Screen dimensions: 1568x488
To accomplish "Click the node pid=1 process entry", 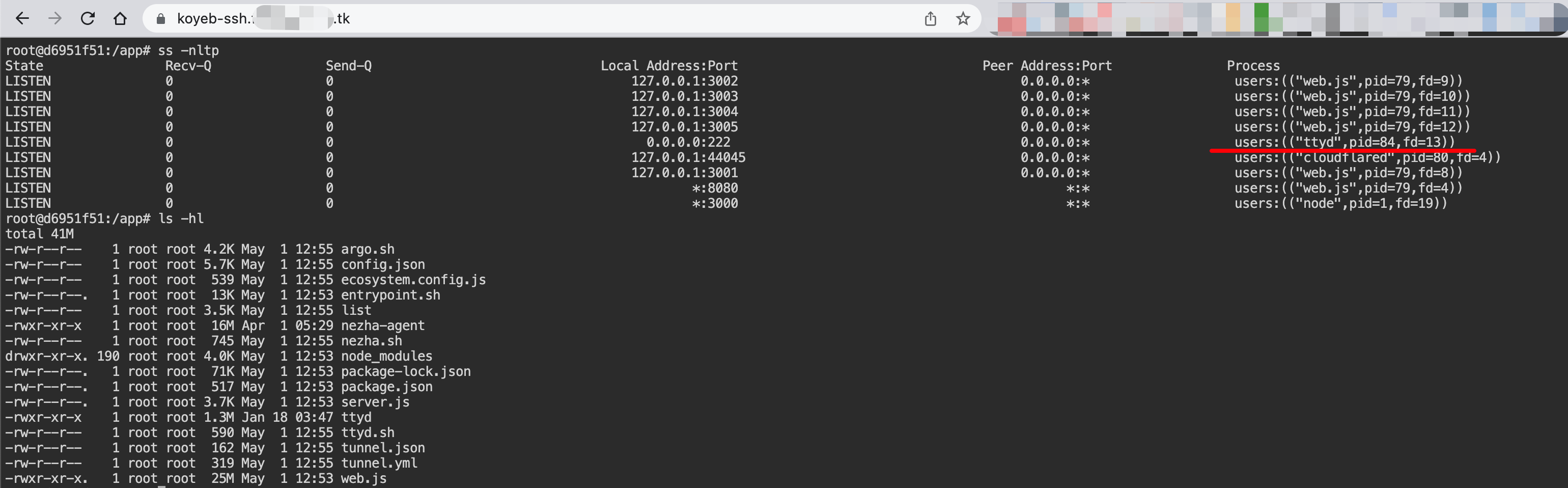I will point(1340,203).
